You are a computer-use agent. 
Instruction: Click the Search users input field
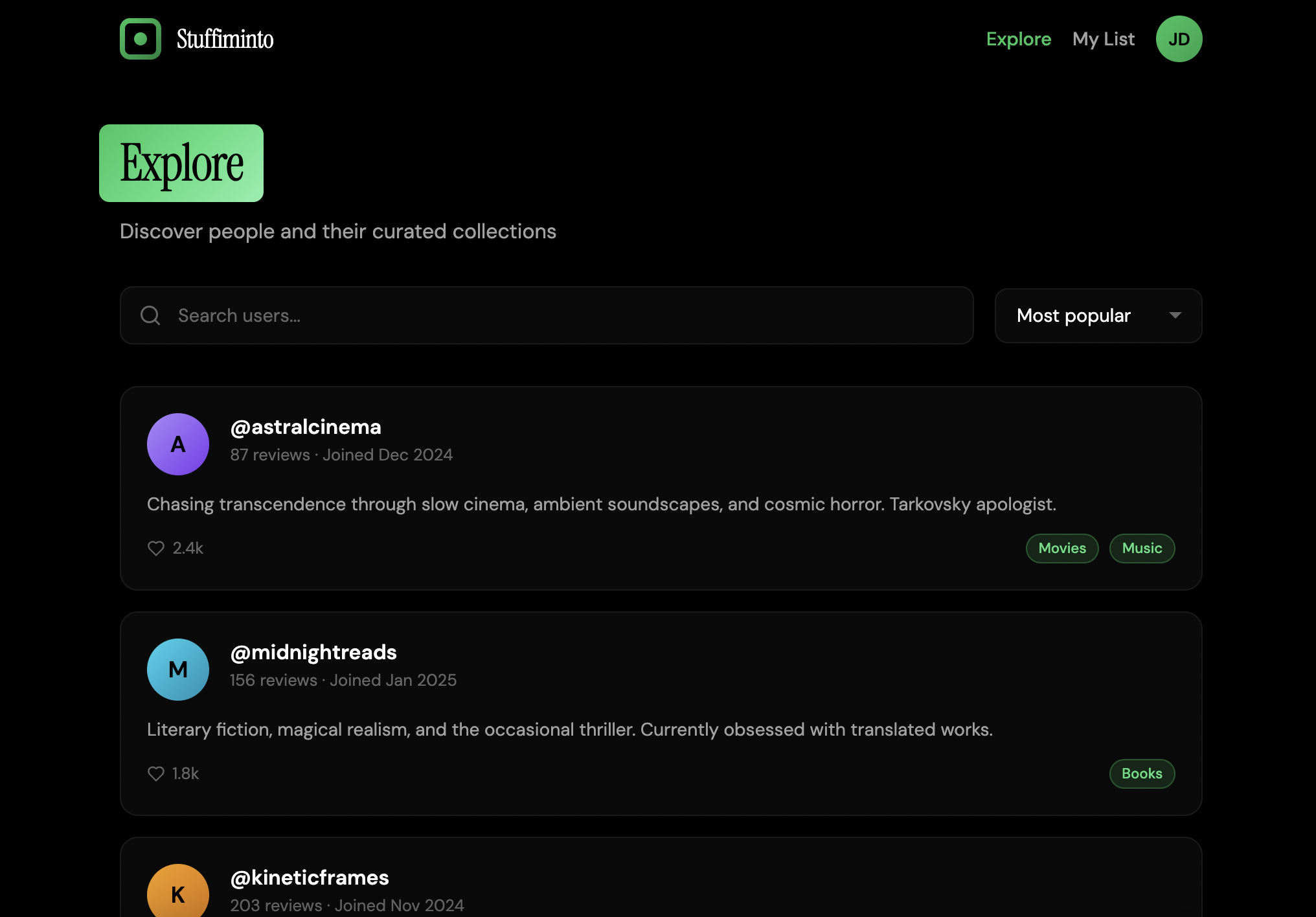pyautogui.click(x=544, y=315)
